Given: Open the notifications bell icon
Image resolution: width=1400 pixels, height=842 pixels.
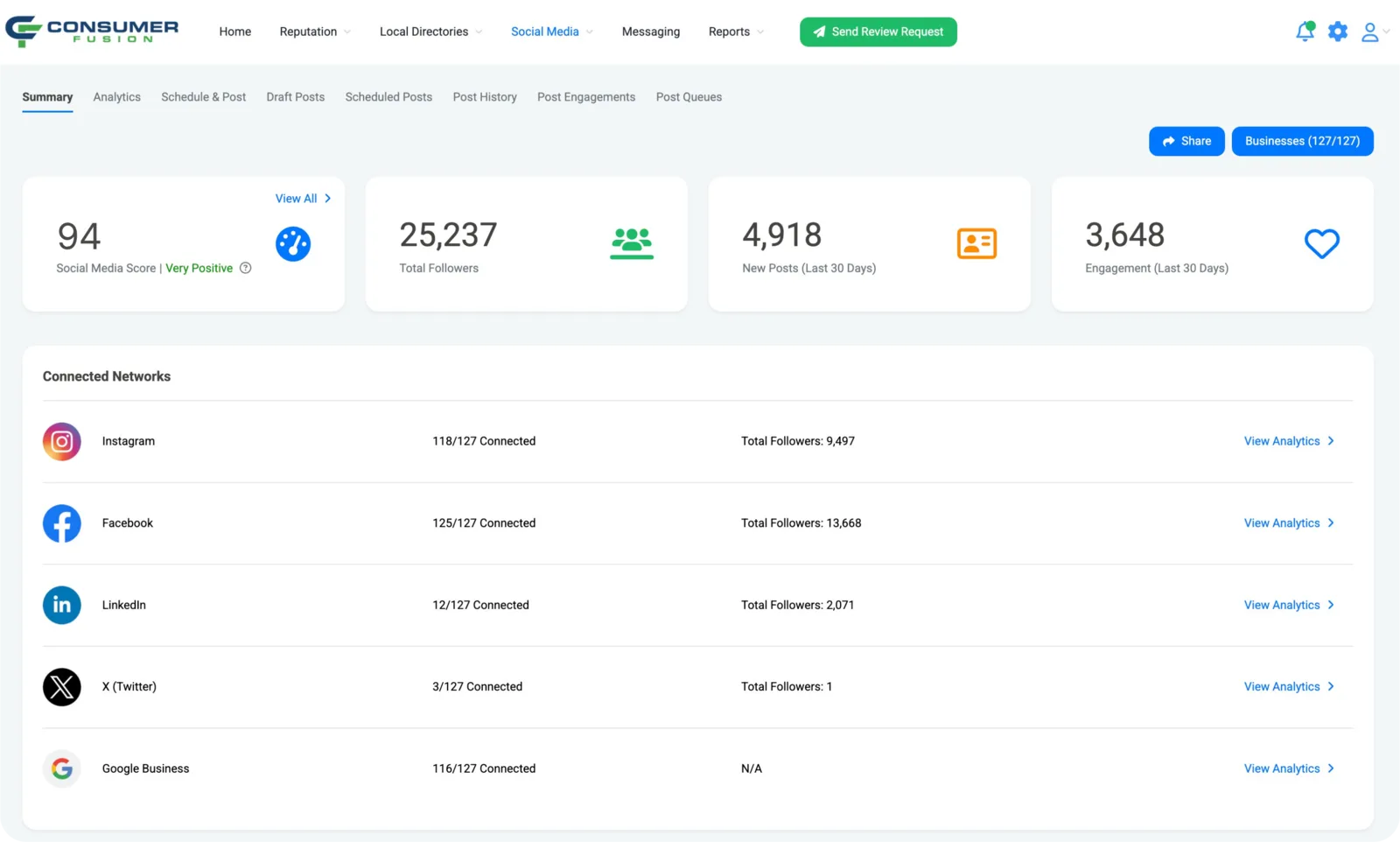Looking at the screenshot, I should [x=1305, y=32].
